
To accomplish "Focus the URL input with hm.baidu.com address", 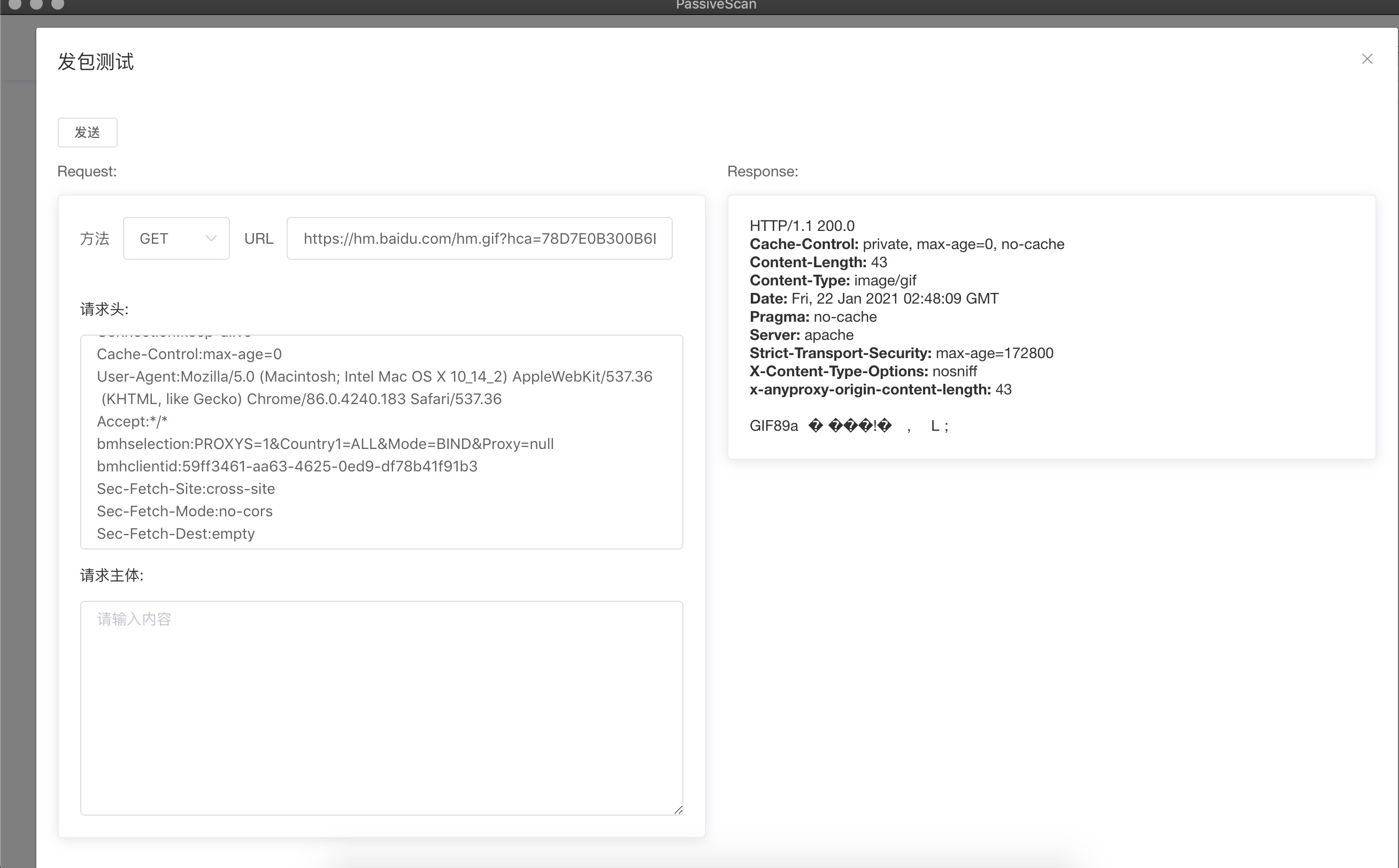I will [x=479, y=238].
